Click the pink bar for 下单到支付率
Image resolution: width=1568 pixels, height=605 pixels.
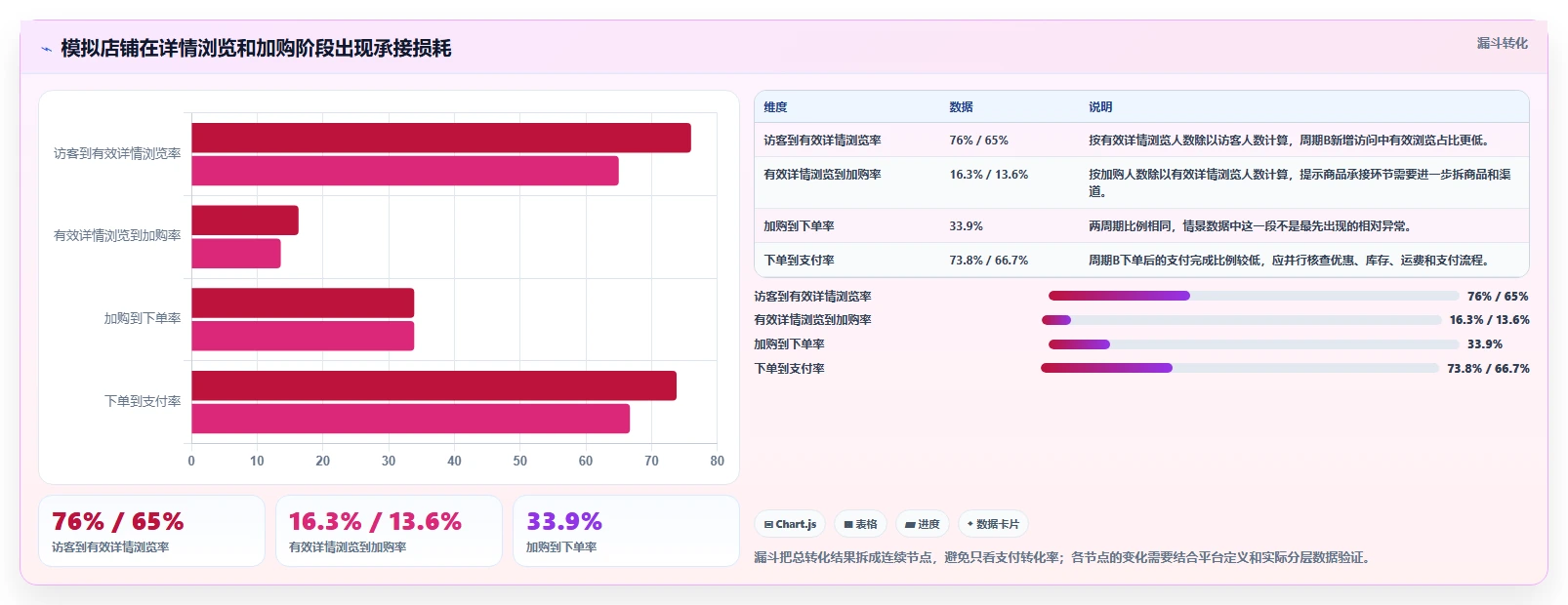(411, 419)
